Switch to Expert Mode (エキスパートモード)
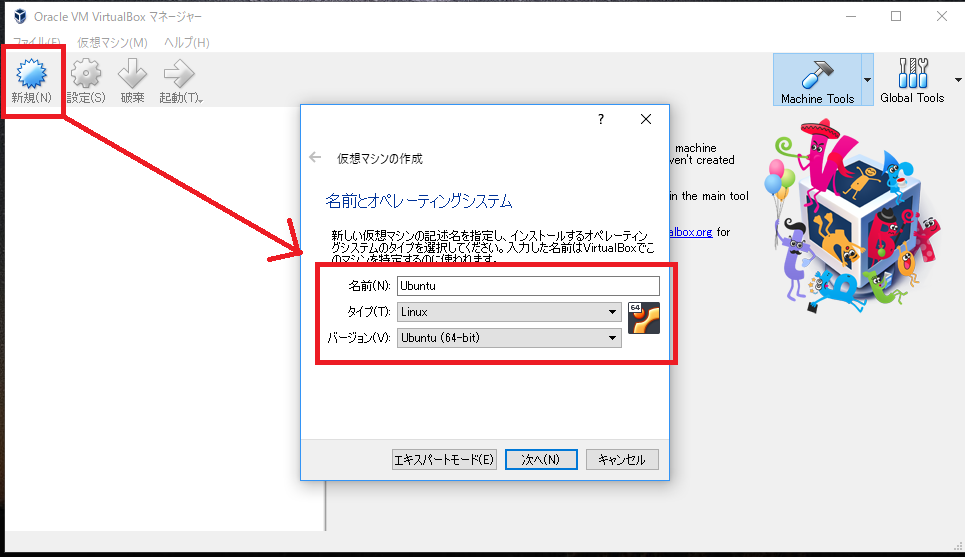Image resolution: width=965 pixels, height=557 pixels. [444, 460]
